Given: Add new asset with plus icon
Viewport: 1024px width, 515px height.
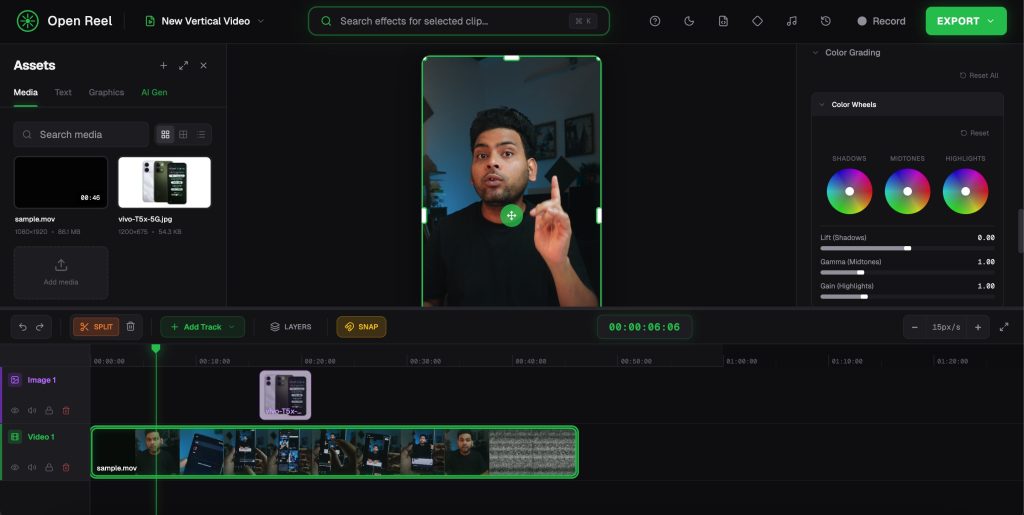Looking at the screenshot, I should (163, 65).
